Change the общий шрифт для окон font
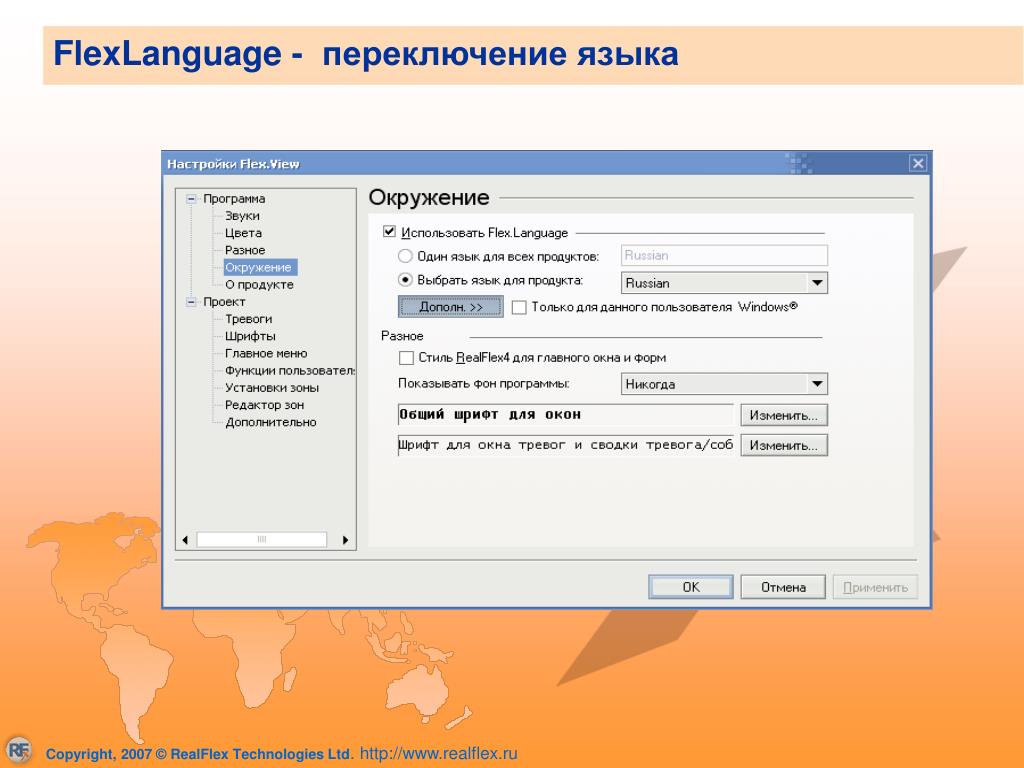This screenshot has width=1024, height=768. tap(784, 415)
